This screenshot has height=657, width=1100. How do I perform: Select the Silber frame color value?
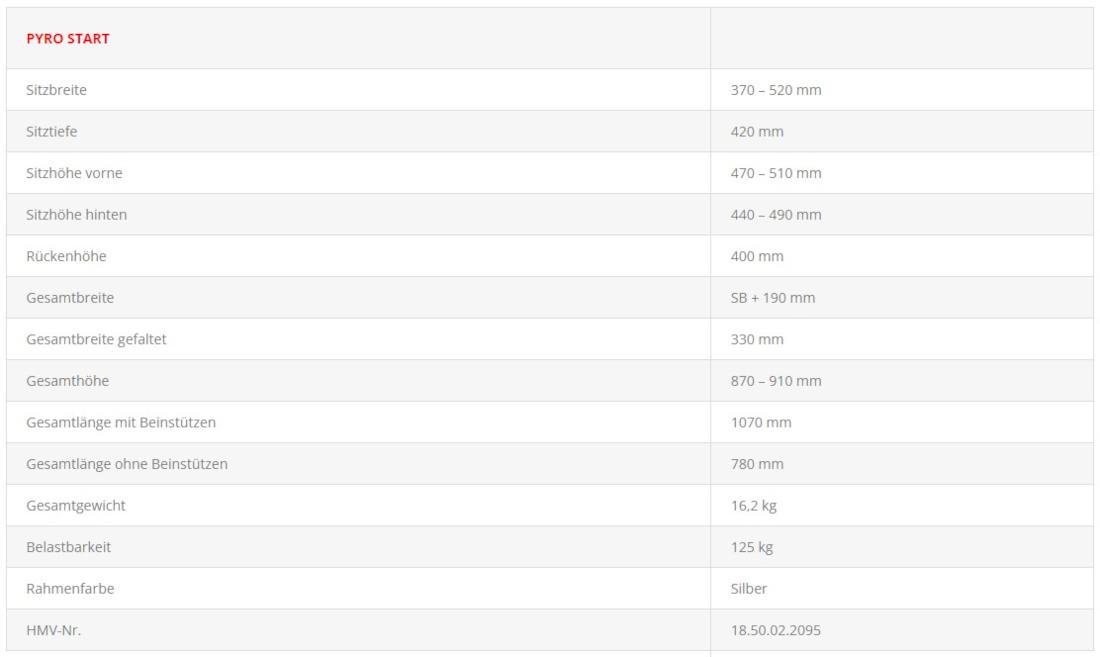(750, 589)
